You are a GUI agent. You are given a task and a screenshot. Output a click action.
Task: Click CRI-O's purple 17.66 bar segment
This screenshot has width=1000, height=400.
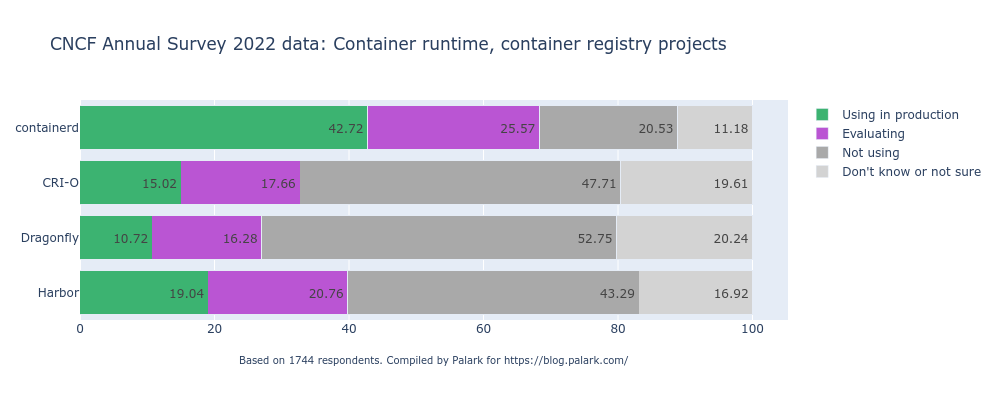240,182
